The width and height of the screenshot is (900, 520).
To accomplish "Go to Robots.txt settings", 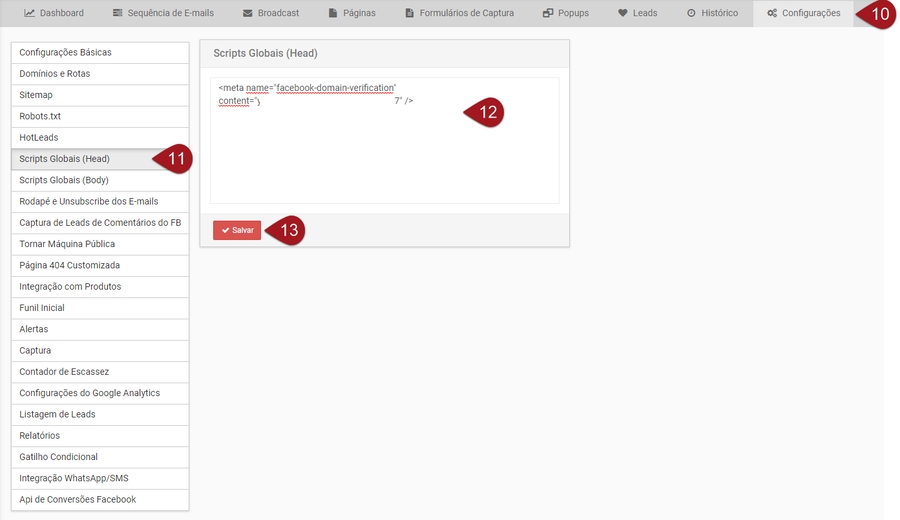I will [x=40, y=116].
